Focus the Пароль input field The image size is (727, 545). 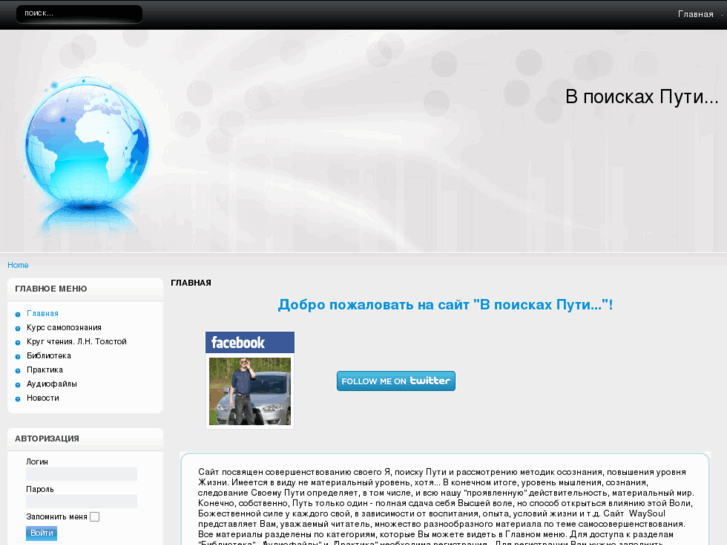(x=82, y=501)
